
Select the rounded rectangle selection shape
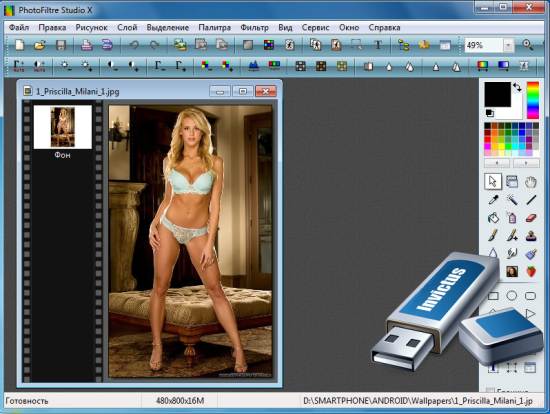coord(530,296)
